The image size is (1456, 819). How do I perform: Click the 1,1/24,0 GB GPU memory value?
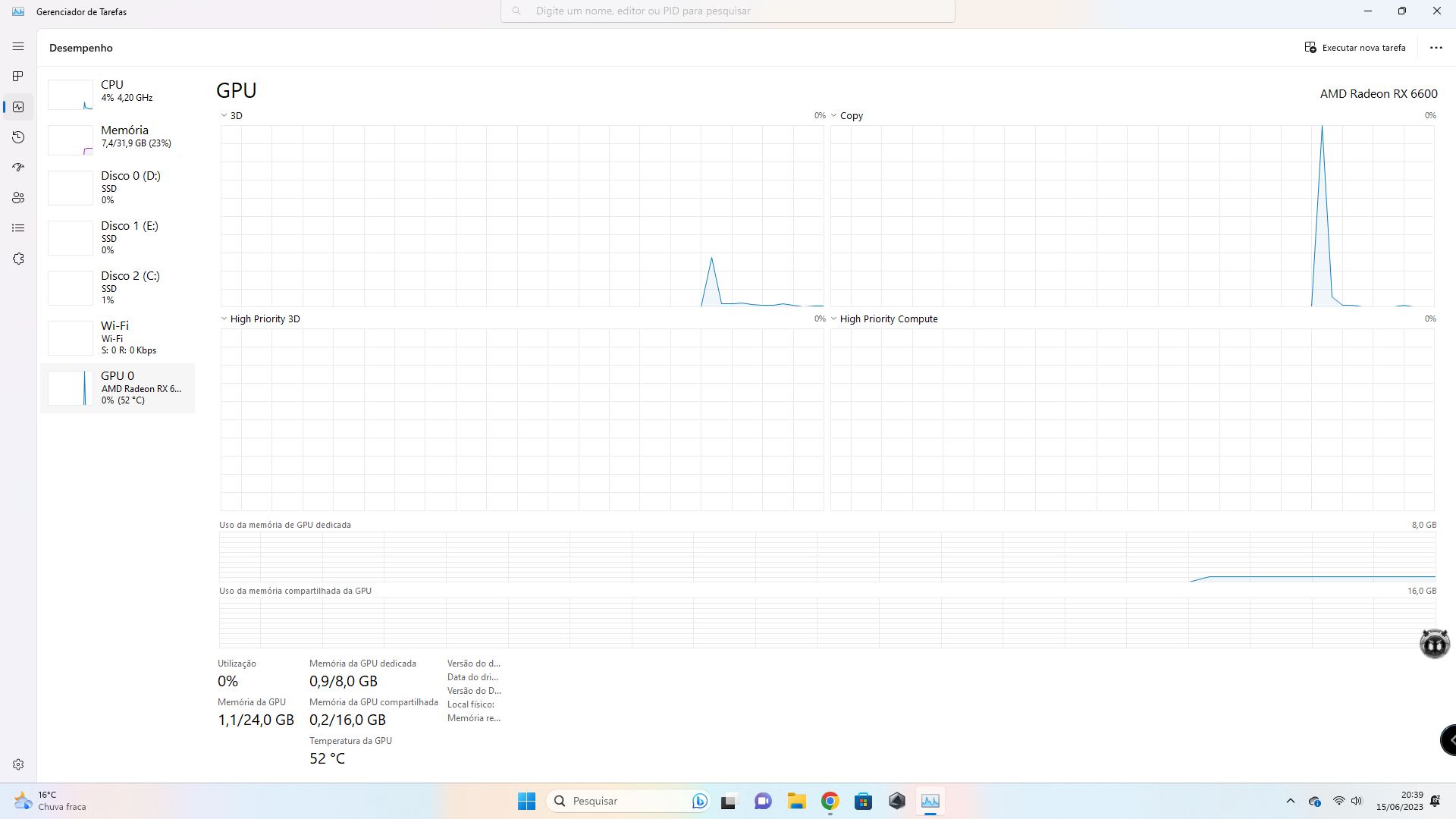click(256, 720)
